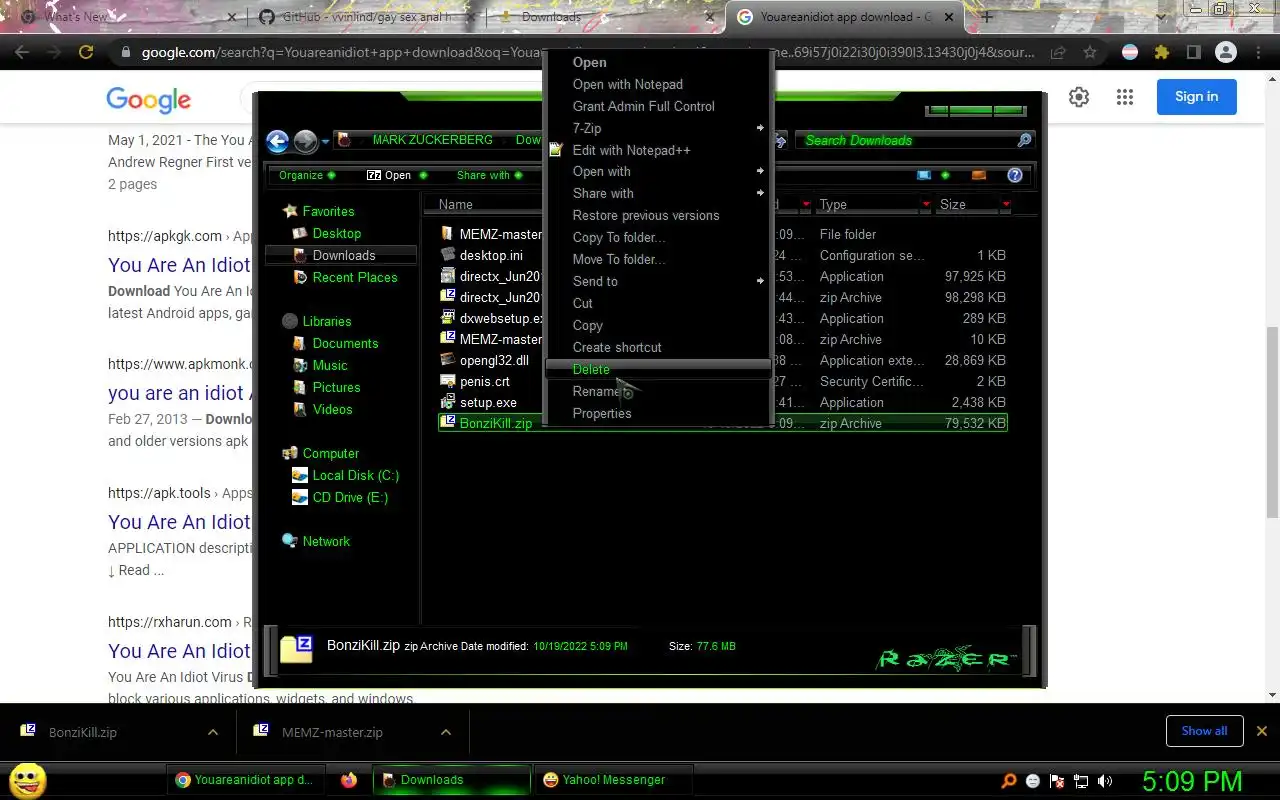Viewport: 1280px width, 800px height.
Task: Click the speaker volume tray icon
Action: (1105, 781)
